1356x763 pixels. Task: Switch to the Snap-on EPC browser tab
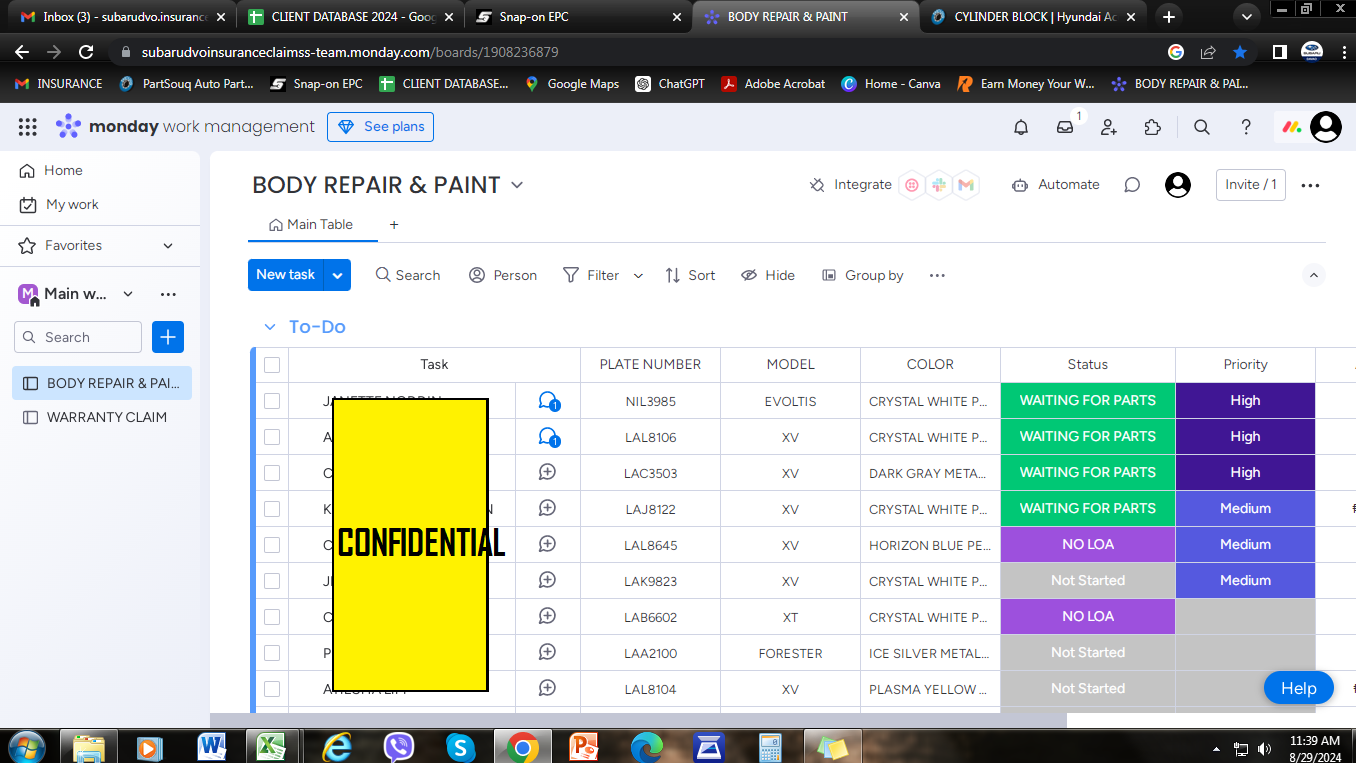point(580,16)
